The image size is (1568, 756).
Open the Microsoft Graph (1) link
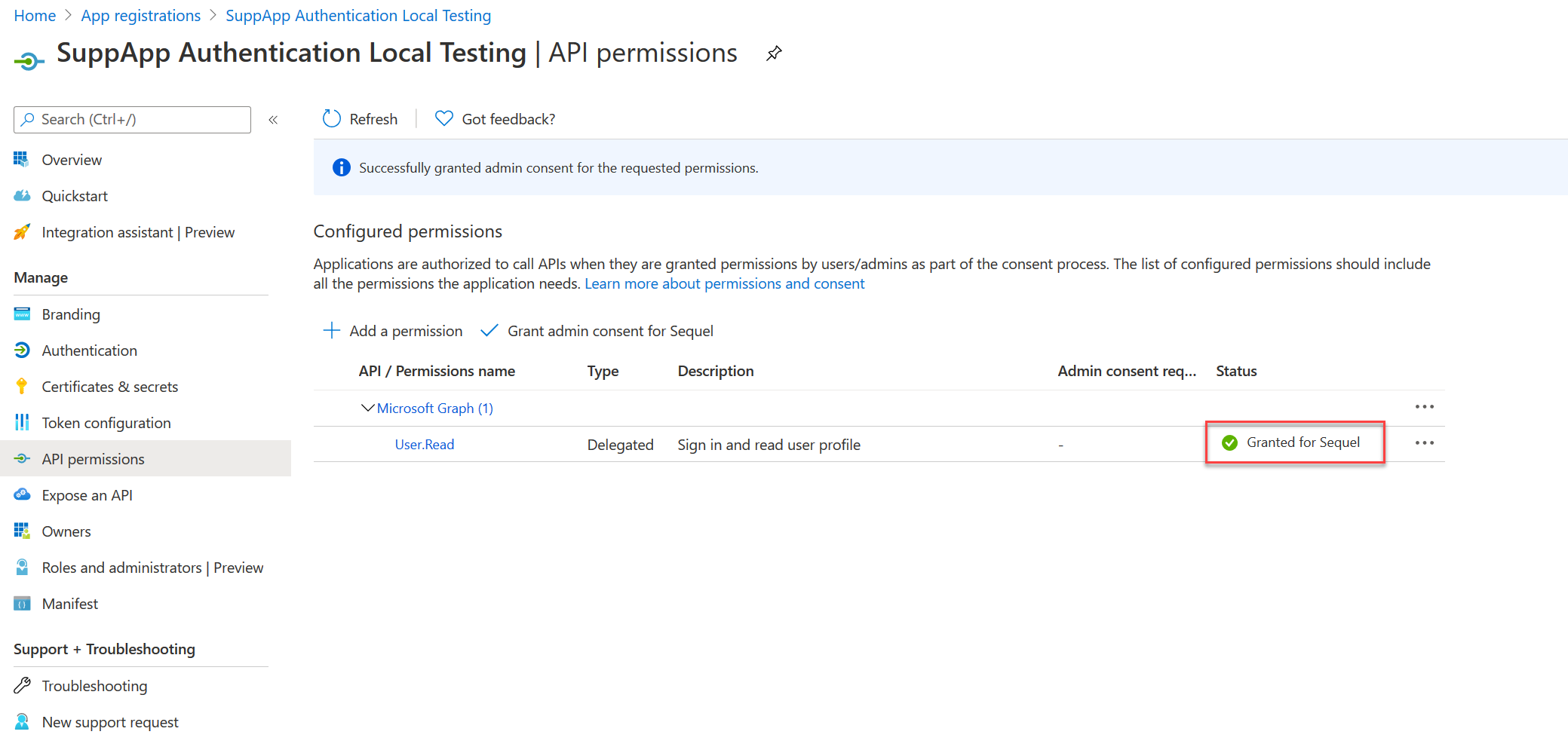[x=434, y=408]
